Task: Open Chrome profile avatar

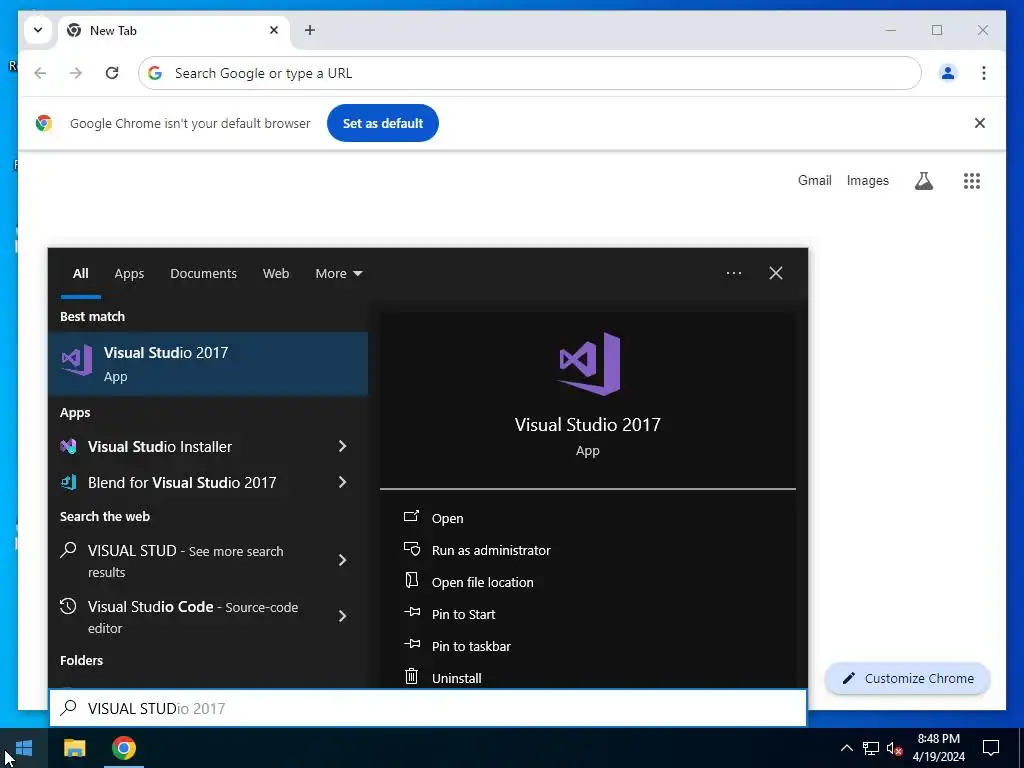Action: [x=948, y=73]
